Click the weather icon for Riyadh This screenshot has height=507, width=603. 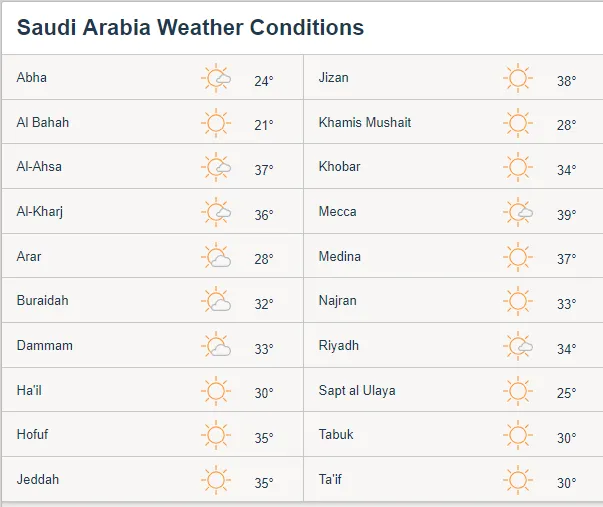pos(518,346)
